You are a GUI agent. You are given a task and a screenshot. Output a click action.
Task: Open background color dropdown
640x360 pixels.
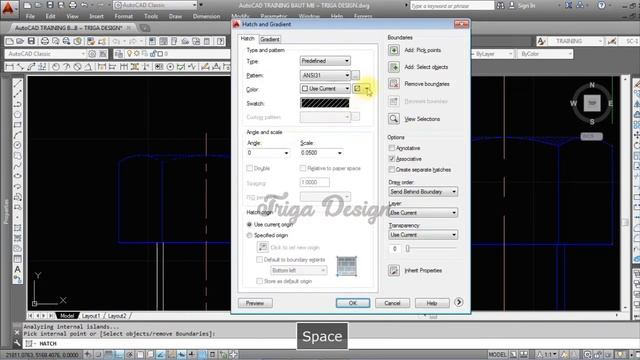(362, 89)
